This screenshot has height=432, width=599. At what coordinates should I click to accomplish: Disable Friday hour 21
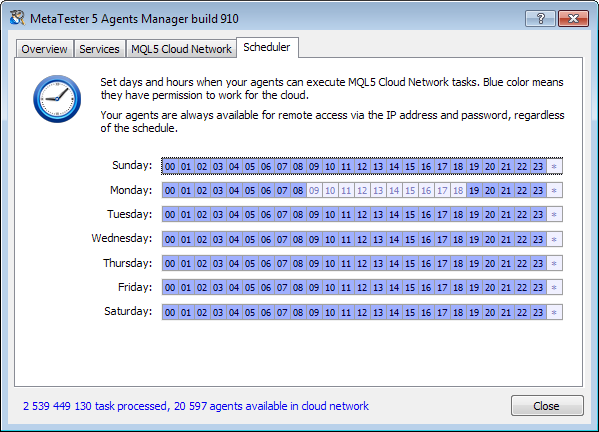tap(506, 288)
